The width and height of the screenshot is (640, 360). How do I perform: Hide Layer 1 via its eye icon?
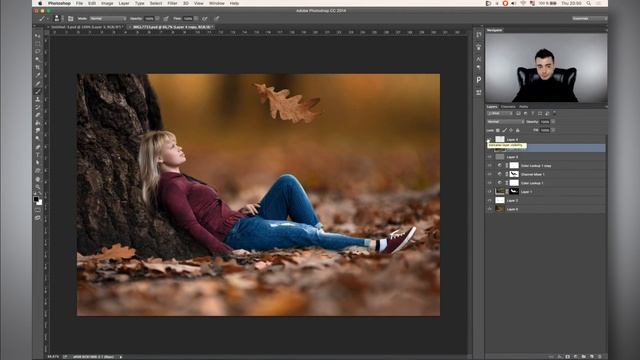489,191
